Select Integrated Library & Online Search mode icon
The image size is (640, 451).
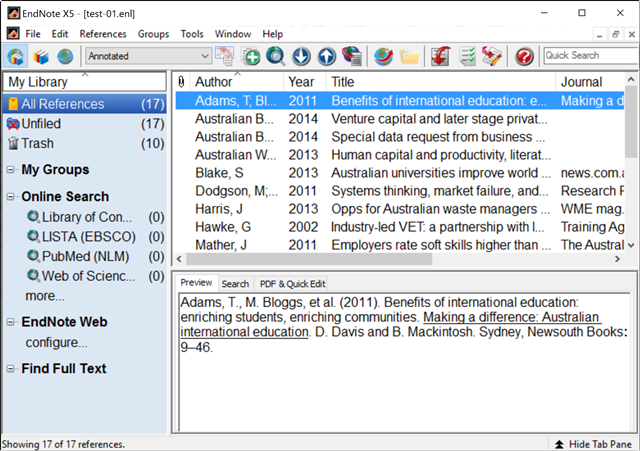click(16, 56)
